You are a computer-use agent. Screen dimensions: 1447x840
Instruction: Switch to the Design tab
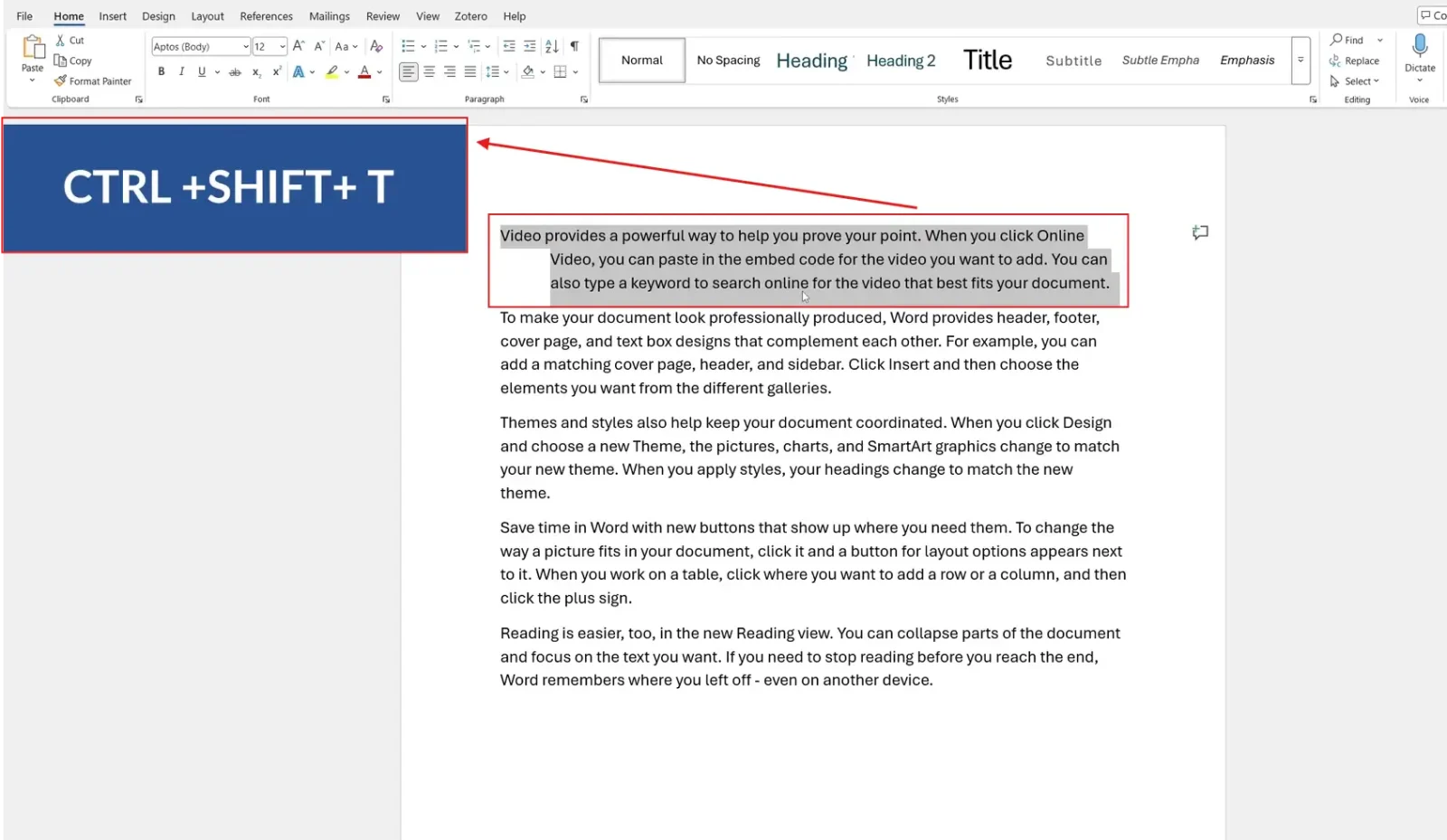[158, 16]
